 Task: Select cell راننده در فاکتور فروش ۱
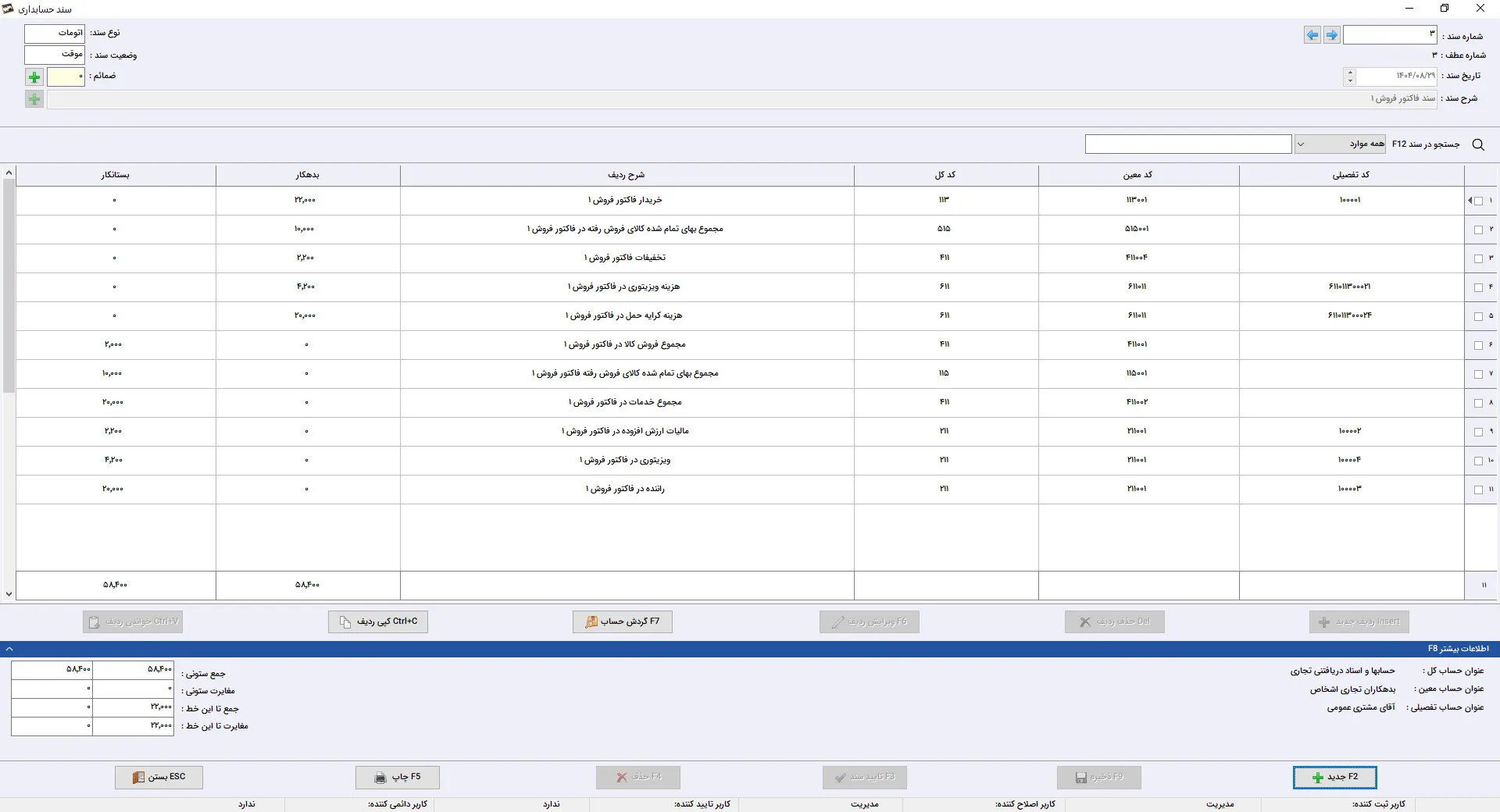(627, 490)
